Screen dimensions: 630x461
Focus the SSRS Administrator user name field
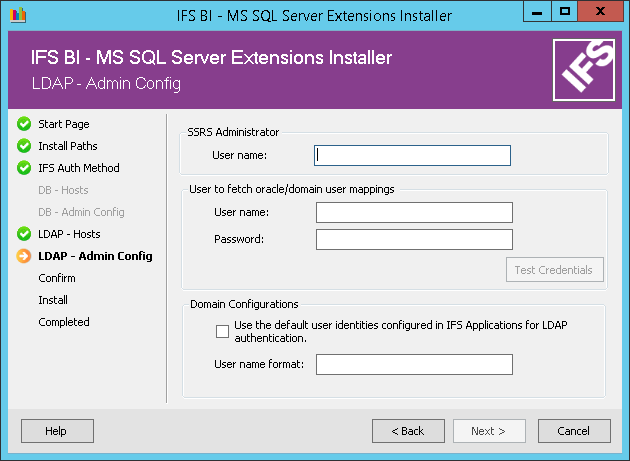click(412, 155)
